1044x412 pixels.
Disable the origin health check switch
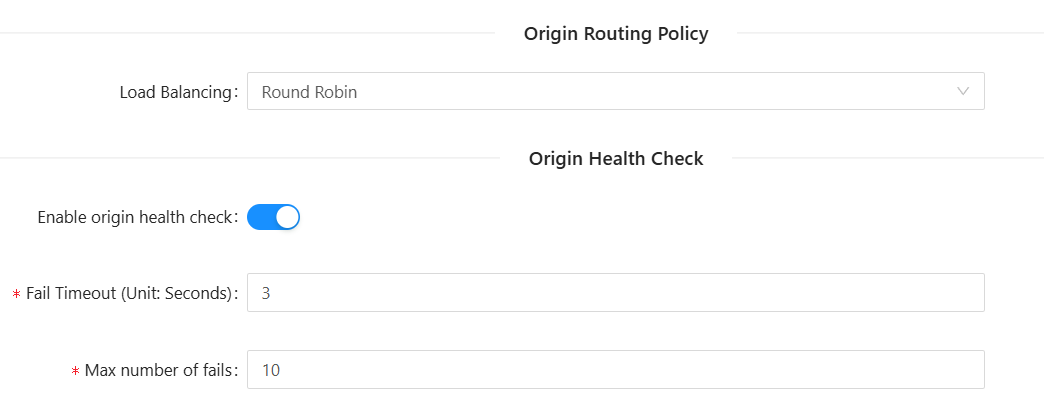[x=273, y=217]
